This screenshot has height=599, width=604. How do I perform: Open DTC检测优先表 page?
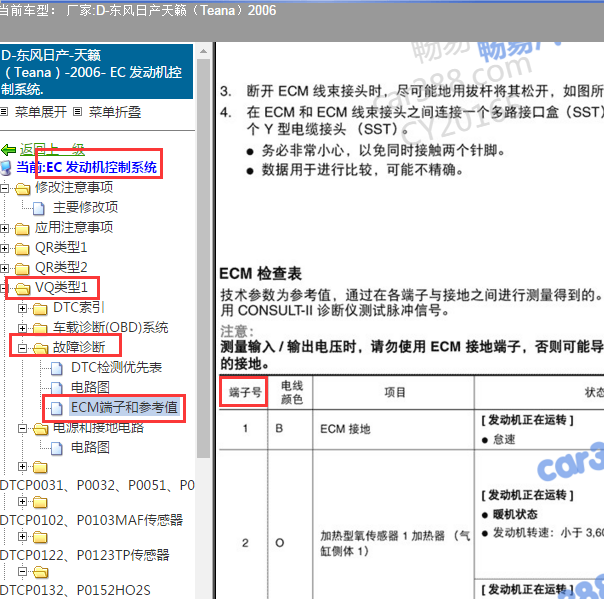point(116,367)
